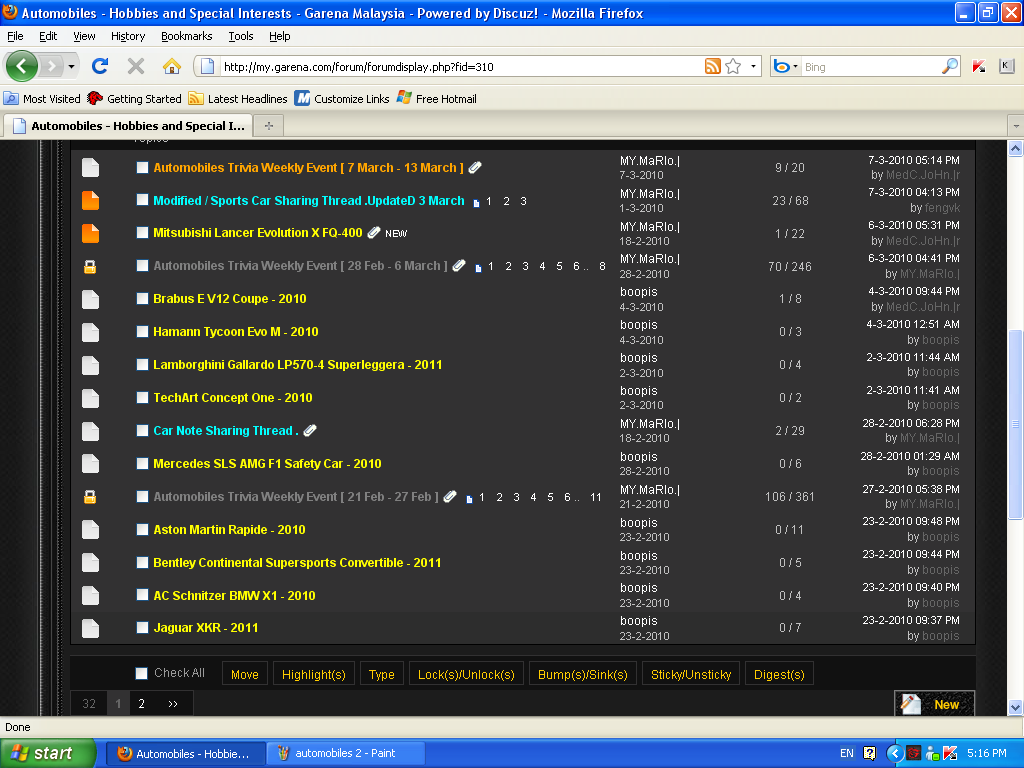
Task: Click the Type moderation button
Action: [381, 674]
